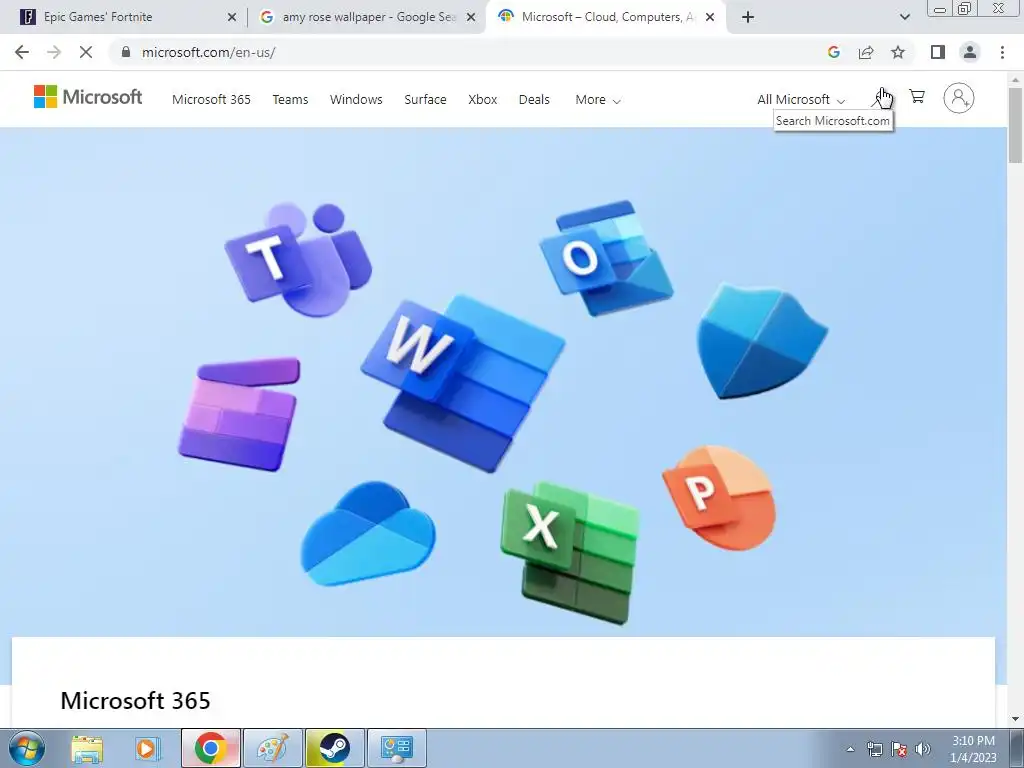Screen dimensions: 1024x768
Task: Open the Microsoft 365 nav link
Action: tap(211, 99)
